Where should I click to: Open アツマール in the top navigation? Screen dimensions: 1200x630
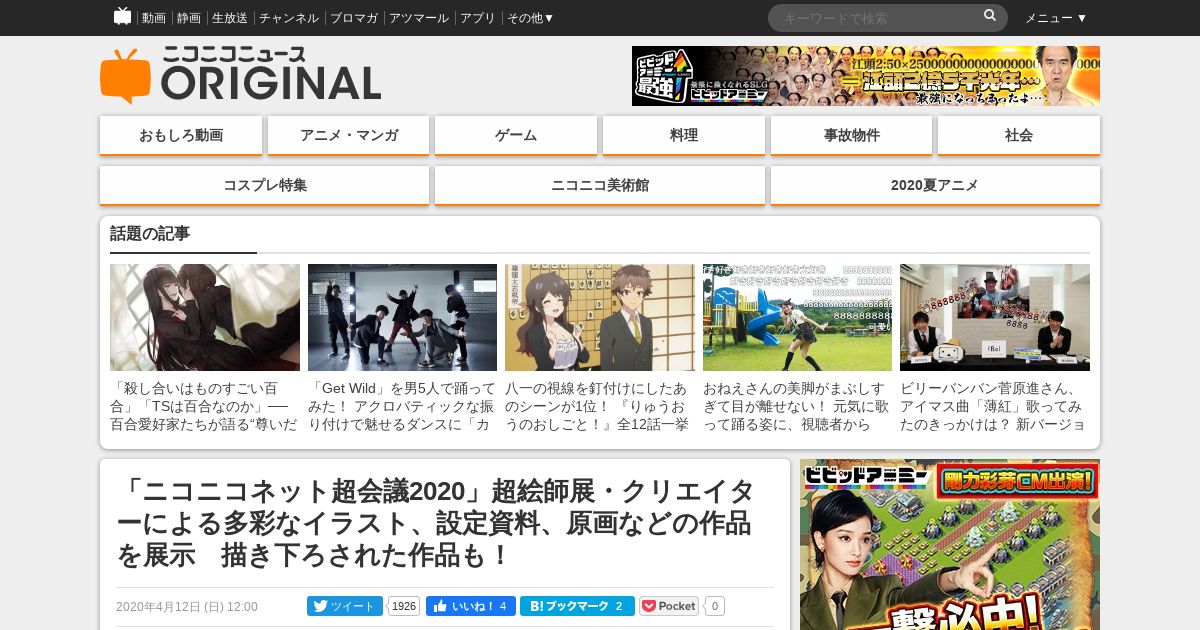(x=419, y=18)
